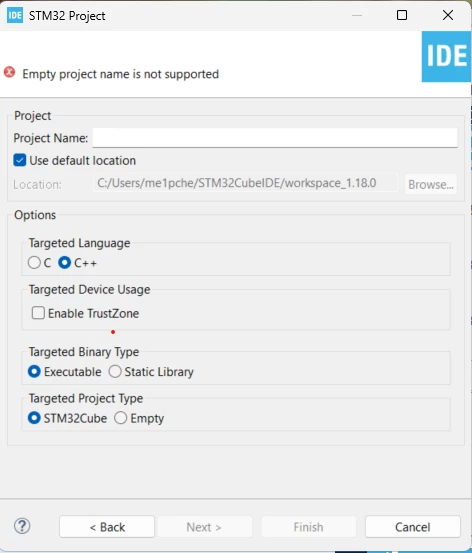This screenshot has height=553, width=472.
Task: Go back with the Back button
Action: pyautogui.click(x=107, y=527)
